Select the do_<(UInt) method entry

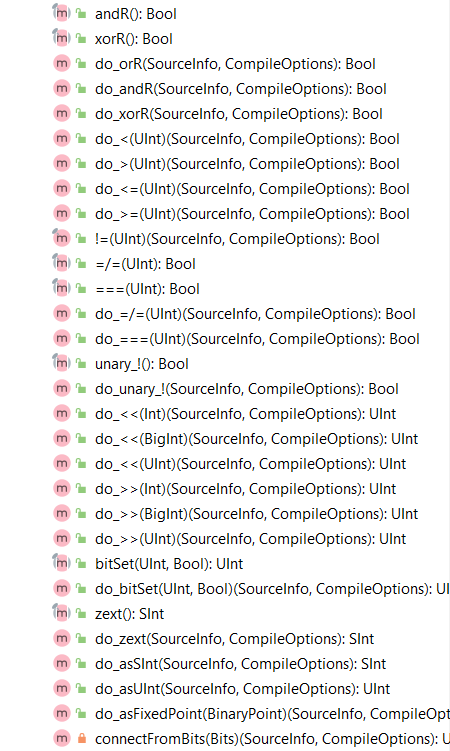click(247, 139)
